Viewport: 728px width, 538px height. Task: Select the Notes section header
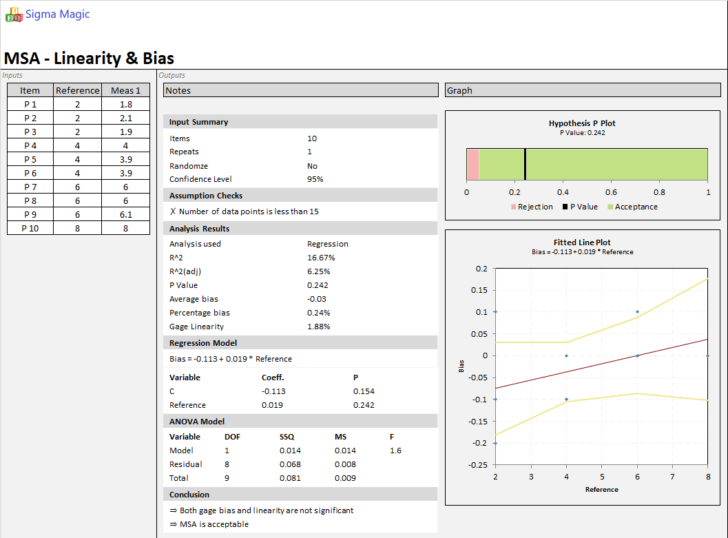point(300,91)
